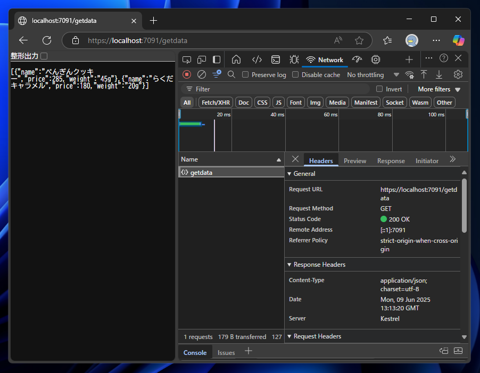Activate DevTools inspect element tool

click(187, 60)
